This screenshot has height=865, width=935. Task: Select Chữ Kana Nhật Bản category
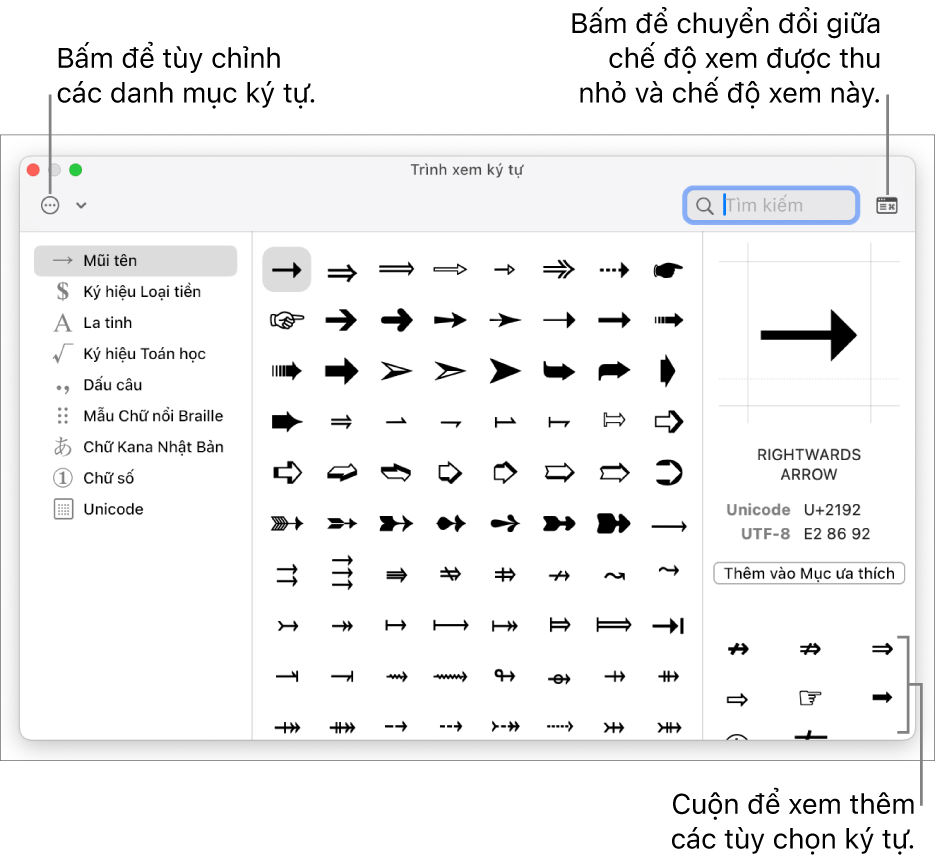click(135, 447)
